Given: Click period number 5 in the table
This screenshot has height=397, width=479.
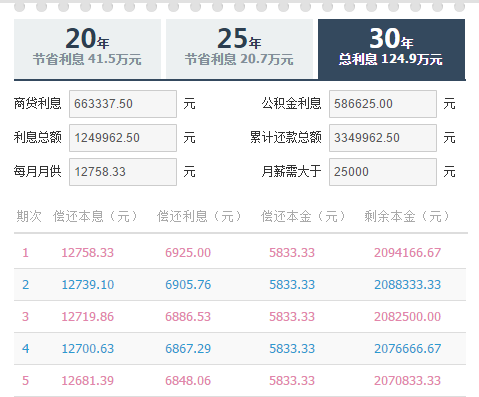Looking at the screenshot, I should pyautogui.click(x=25, y=381).
